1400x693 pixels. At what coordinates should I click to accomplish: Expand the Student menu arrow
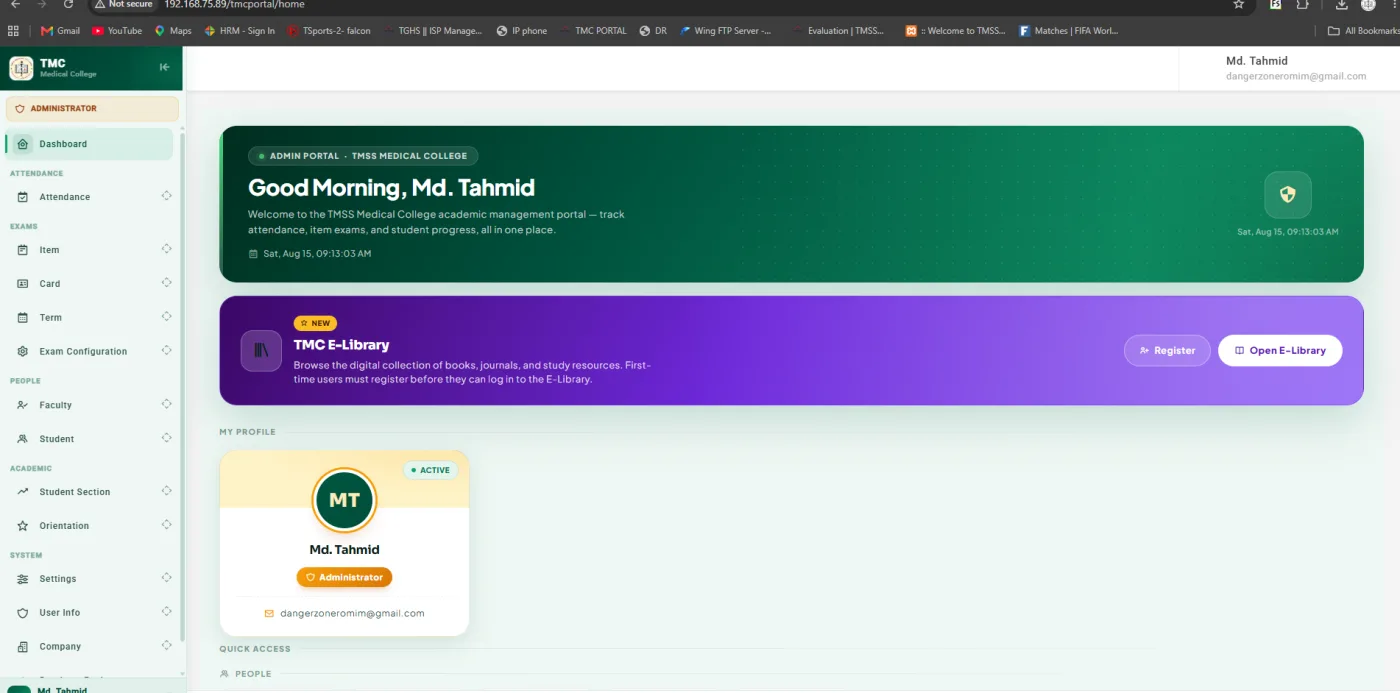tap(166, 438)
